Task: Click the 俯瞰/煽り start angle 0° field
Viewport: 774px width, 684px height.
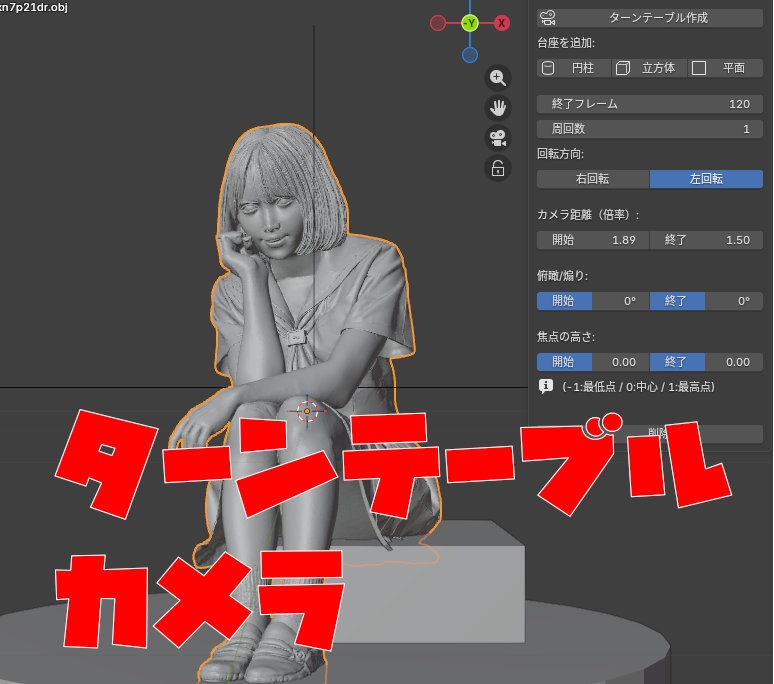Action: click(x=620, y=301)
